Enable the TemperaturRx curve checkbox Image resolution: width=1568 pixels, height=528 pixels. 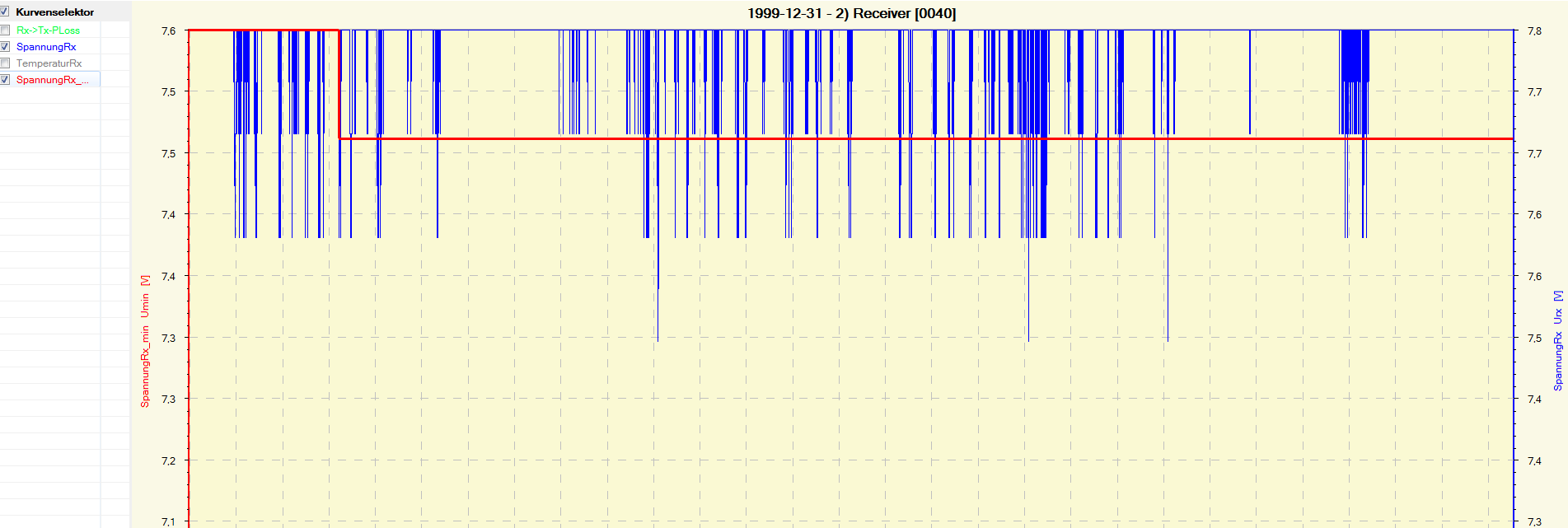tap(5, 63)
